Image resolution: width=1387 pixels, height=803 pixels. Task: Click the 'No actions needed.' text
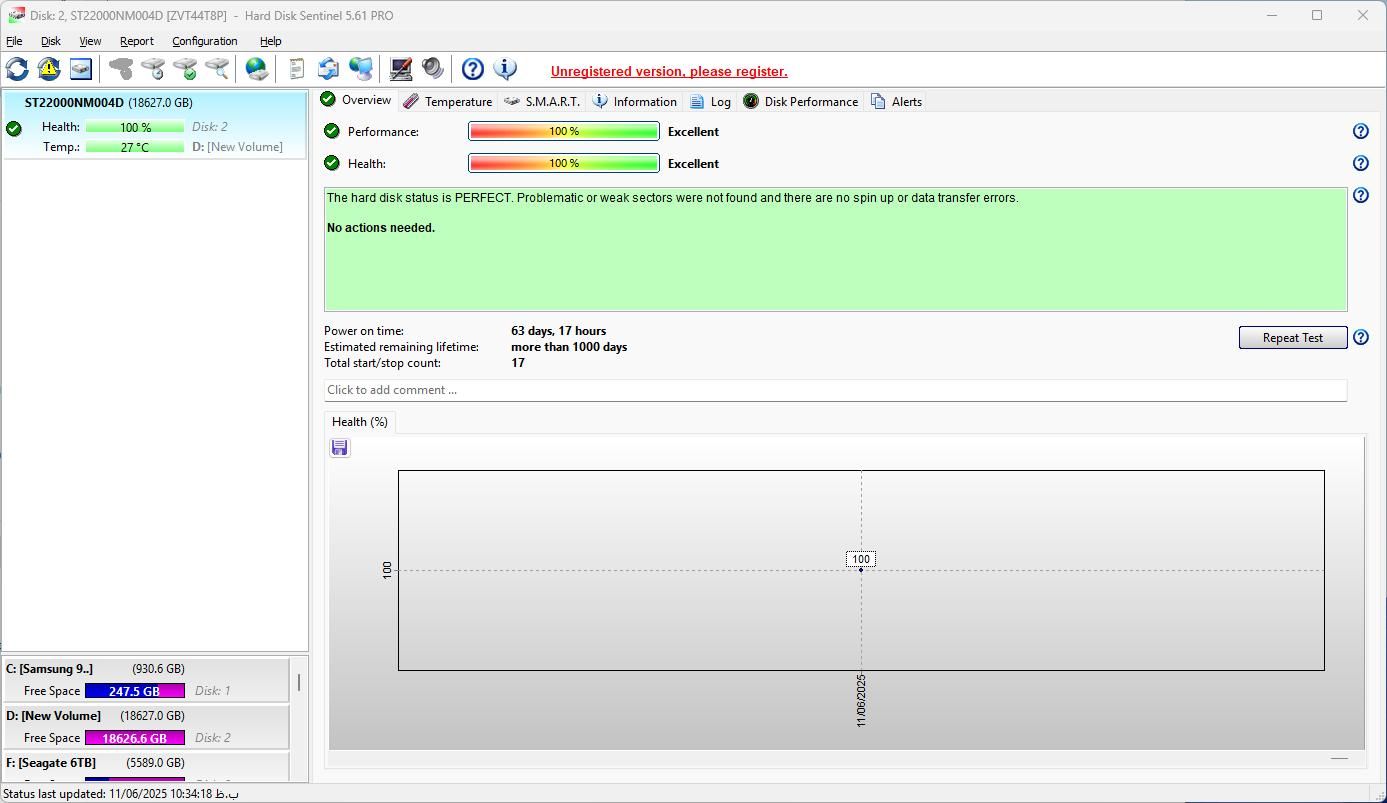(x=381, y=228)
